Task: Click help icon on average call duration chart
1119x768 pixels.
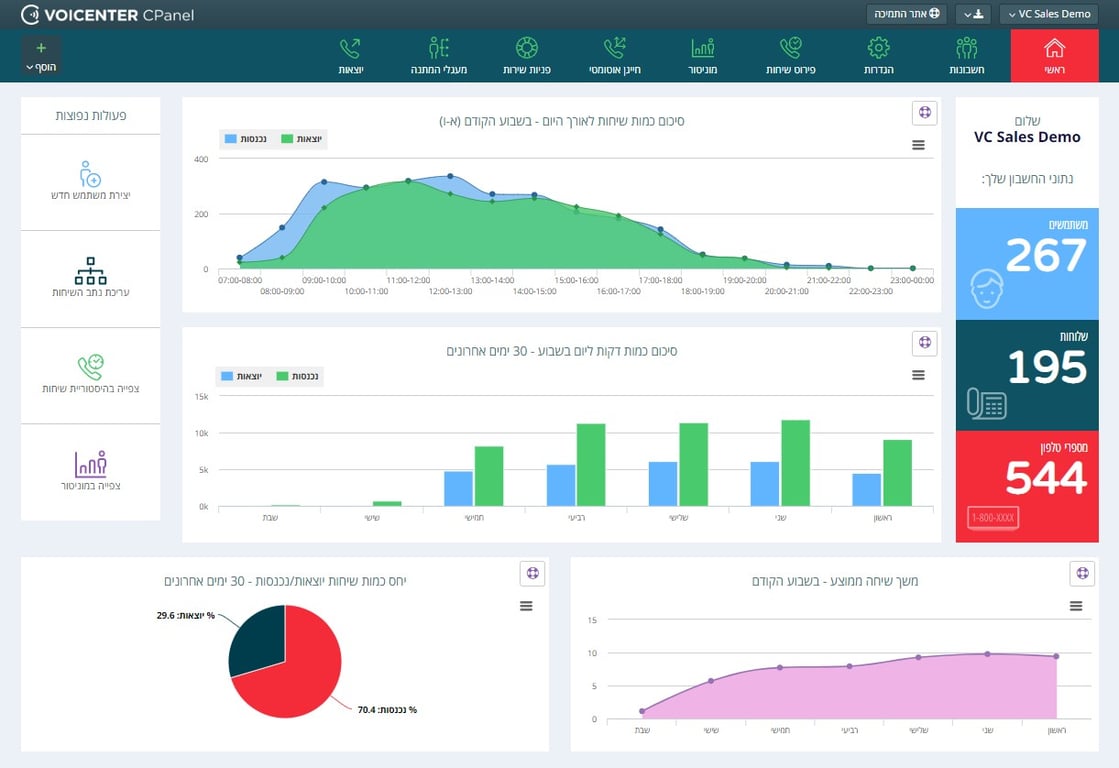Action: pyautogui.click(x=1083, y=572)
